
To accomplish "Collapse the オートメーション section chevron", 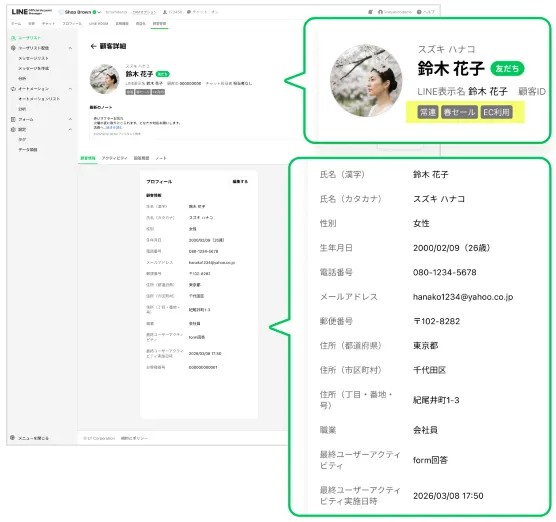I will (x=70, y=89).
